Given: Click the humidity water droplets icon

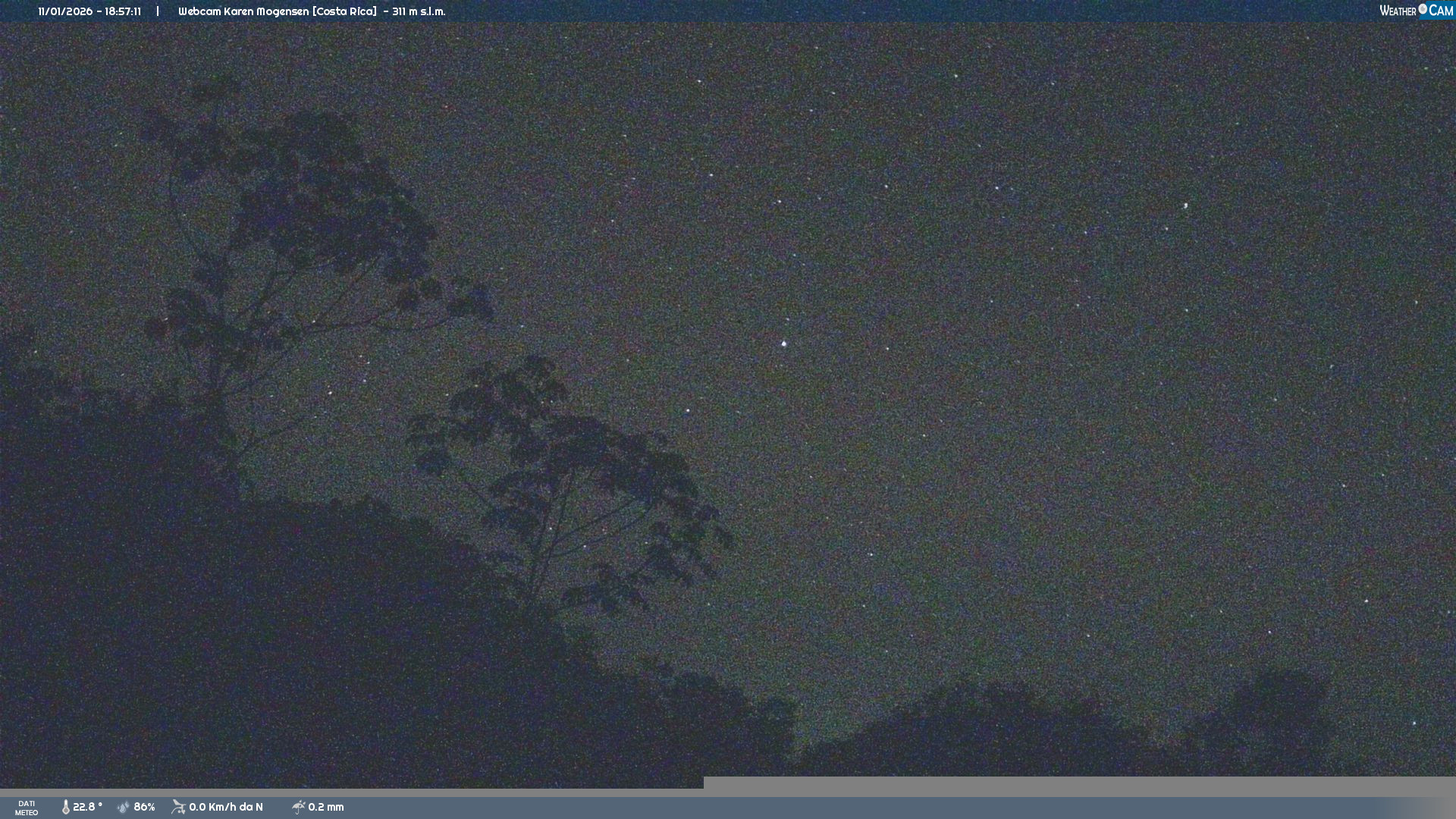Looking at the screenshot, I should pos(124,807).
